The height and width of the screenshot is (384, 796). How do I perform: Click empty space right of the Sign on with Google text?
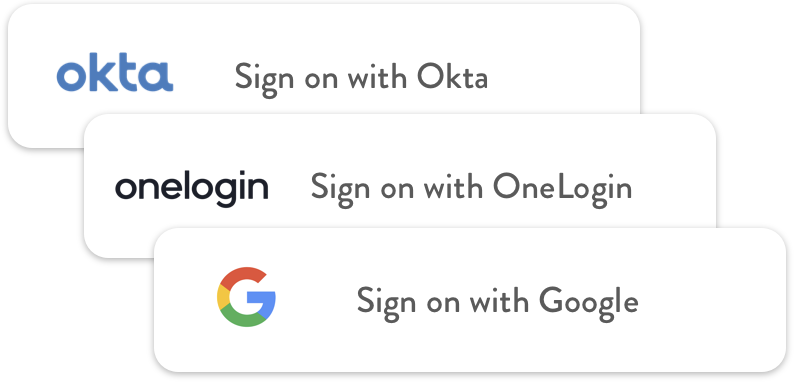pos(711,302)
